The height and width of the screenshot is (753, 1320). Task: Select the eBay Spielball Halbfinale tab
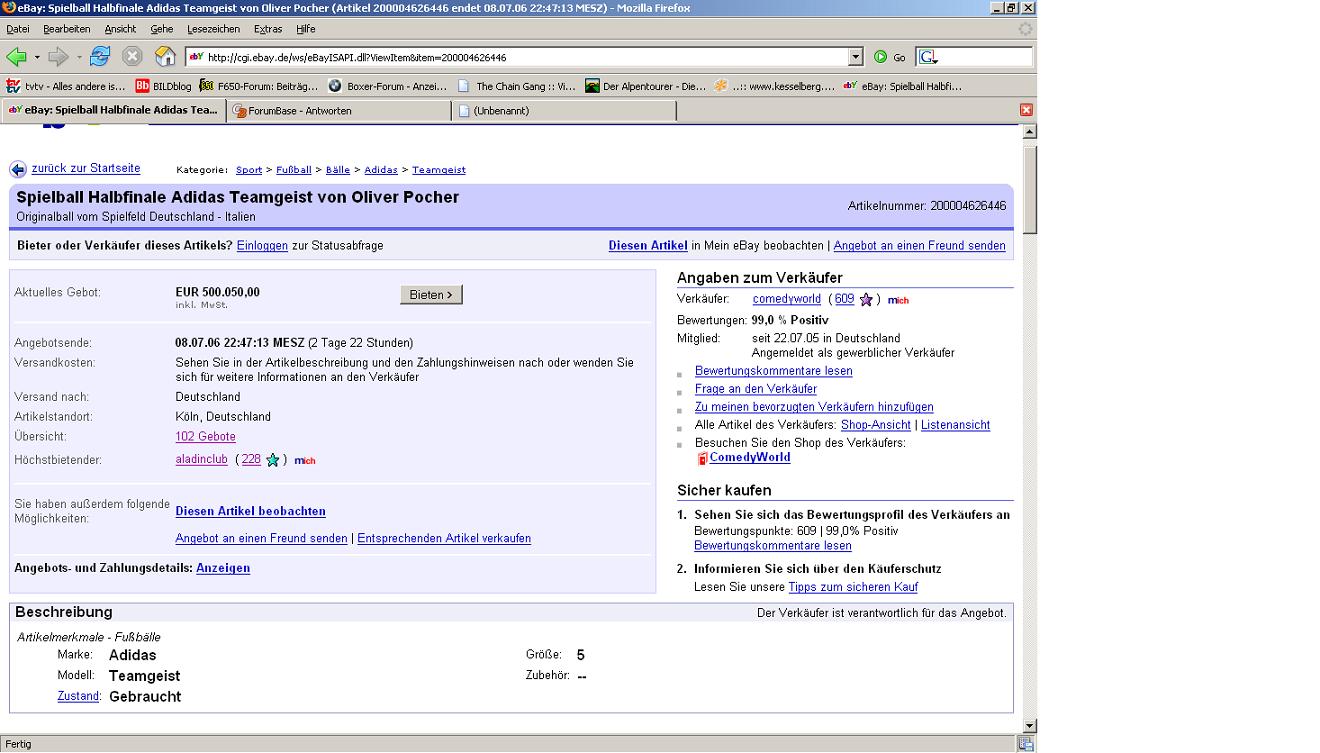[x=113, y=110]
